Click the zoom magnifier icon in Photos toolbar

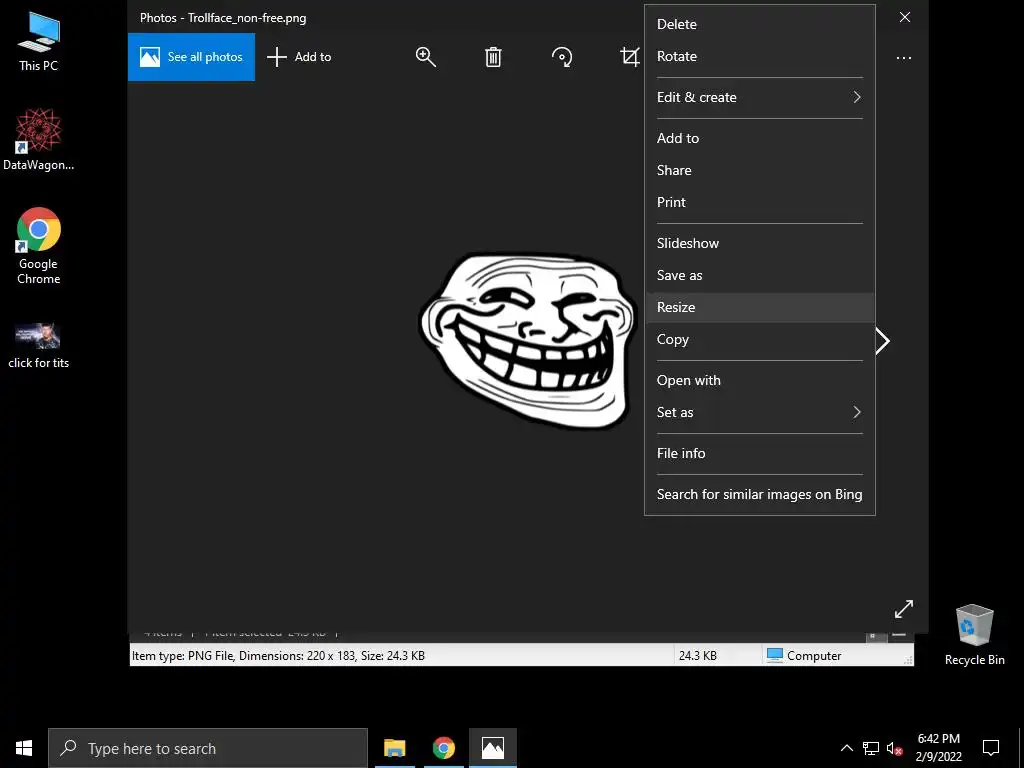click(425, 57)
